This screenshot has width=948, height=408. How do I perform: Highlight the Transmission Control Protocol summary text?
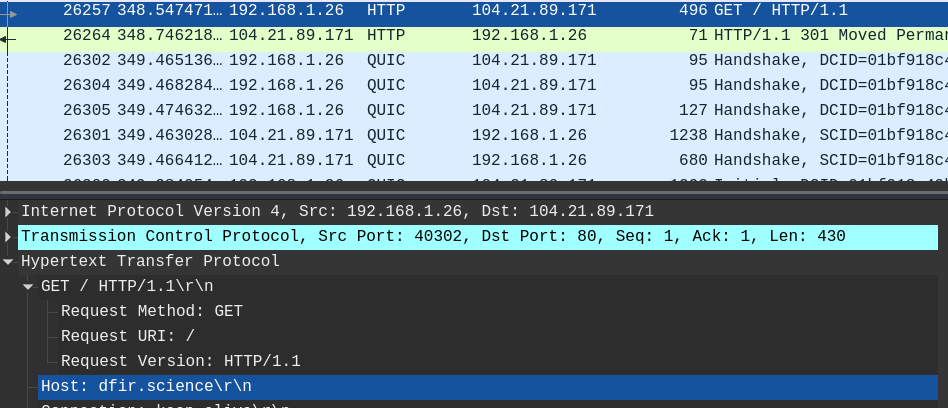point(432,236)
